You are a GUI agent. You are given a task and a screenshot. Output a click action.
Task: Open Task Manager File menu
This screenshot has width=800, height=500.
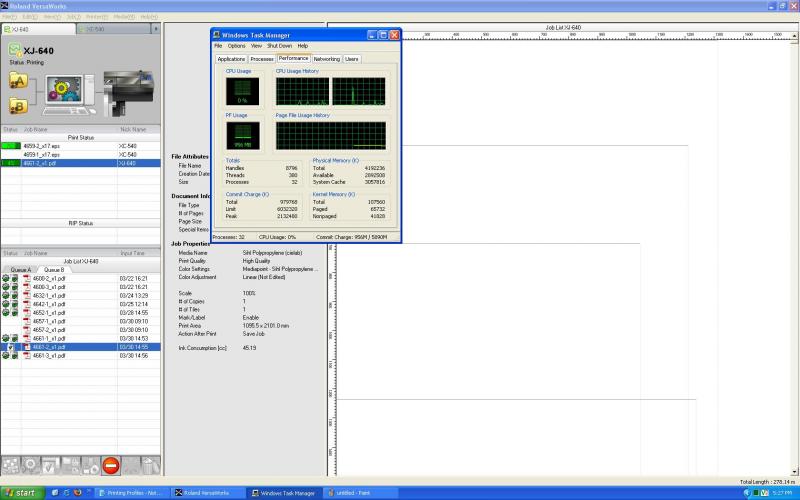tap(218, 46)
